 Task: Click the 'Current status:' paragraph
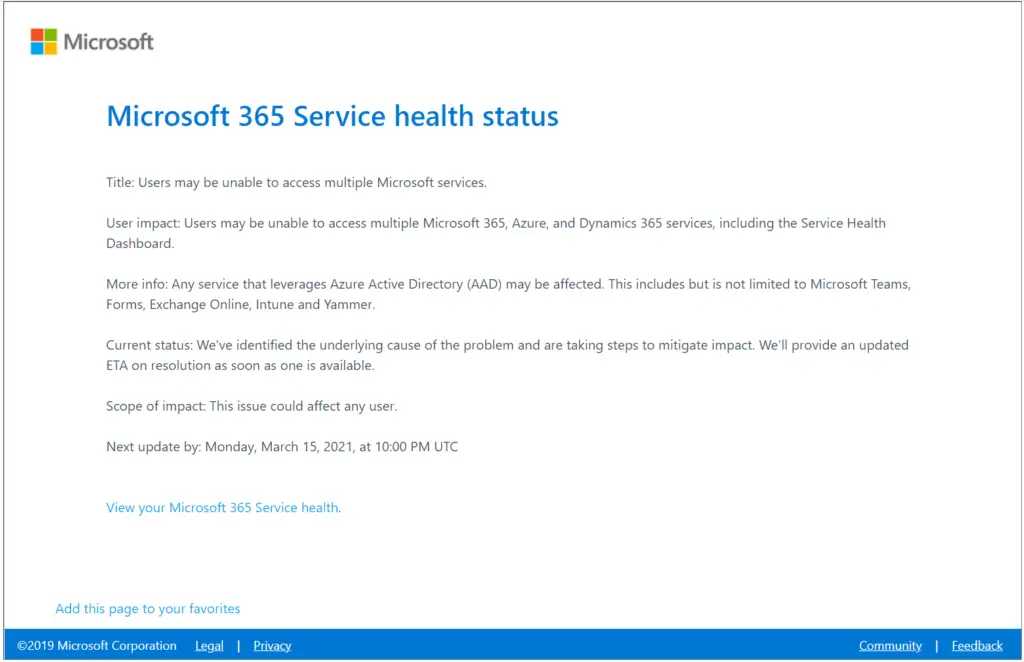(507, 355)
